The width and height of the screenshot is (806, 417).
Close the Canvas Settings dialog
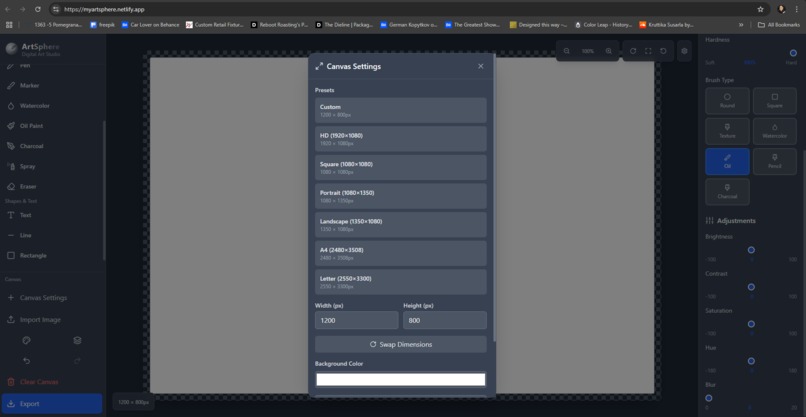481,66
